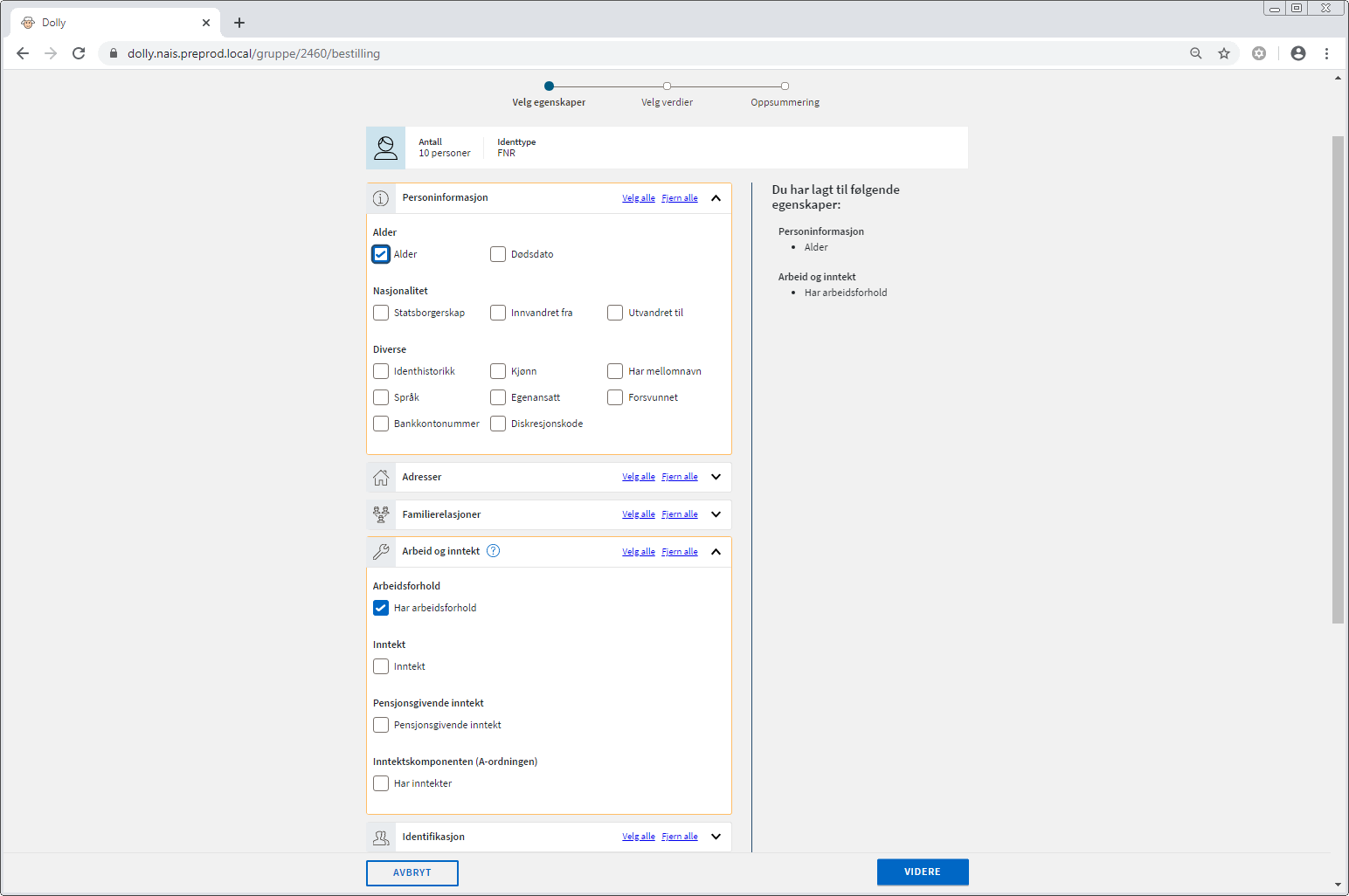1349x896 pixels.
Task: Expand the Identifikasjon panel chevron
Action: pyautogui.click(x=716, y=837)
